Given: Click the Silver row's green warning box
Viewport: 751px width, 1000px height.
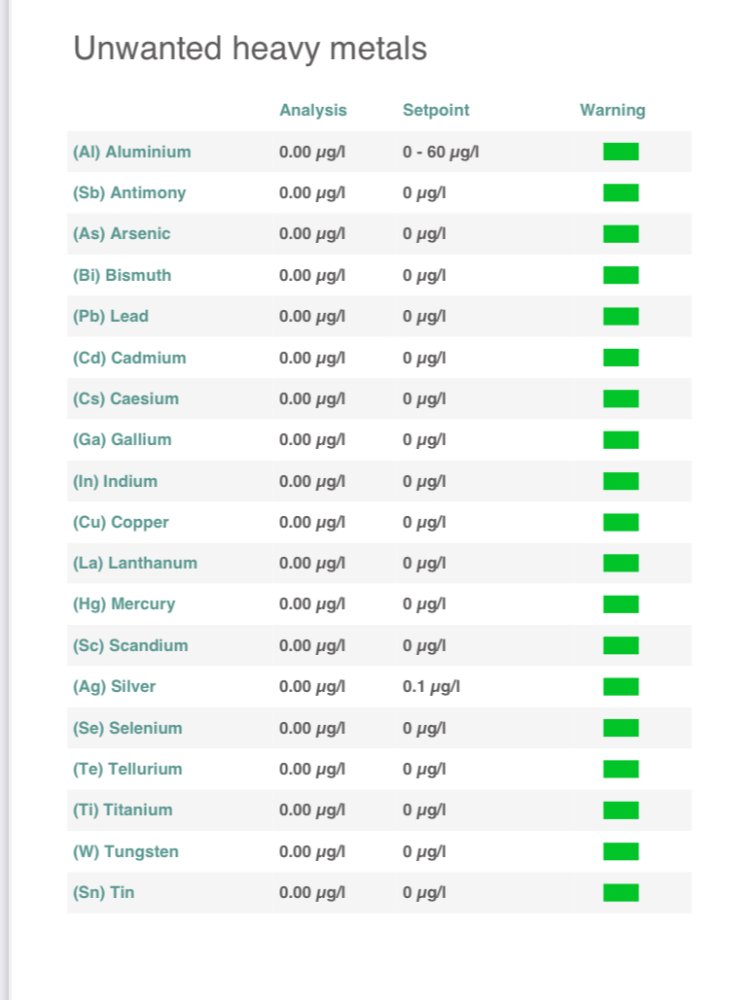Looking at the screenshot, I should click(x=620, y=687).
